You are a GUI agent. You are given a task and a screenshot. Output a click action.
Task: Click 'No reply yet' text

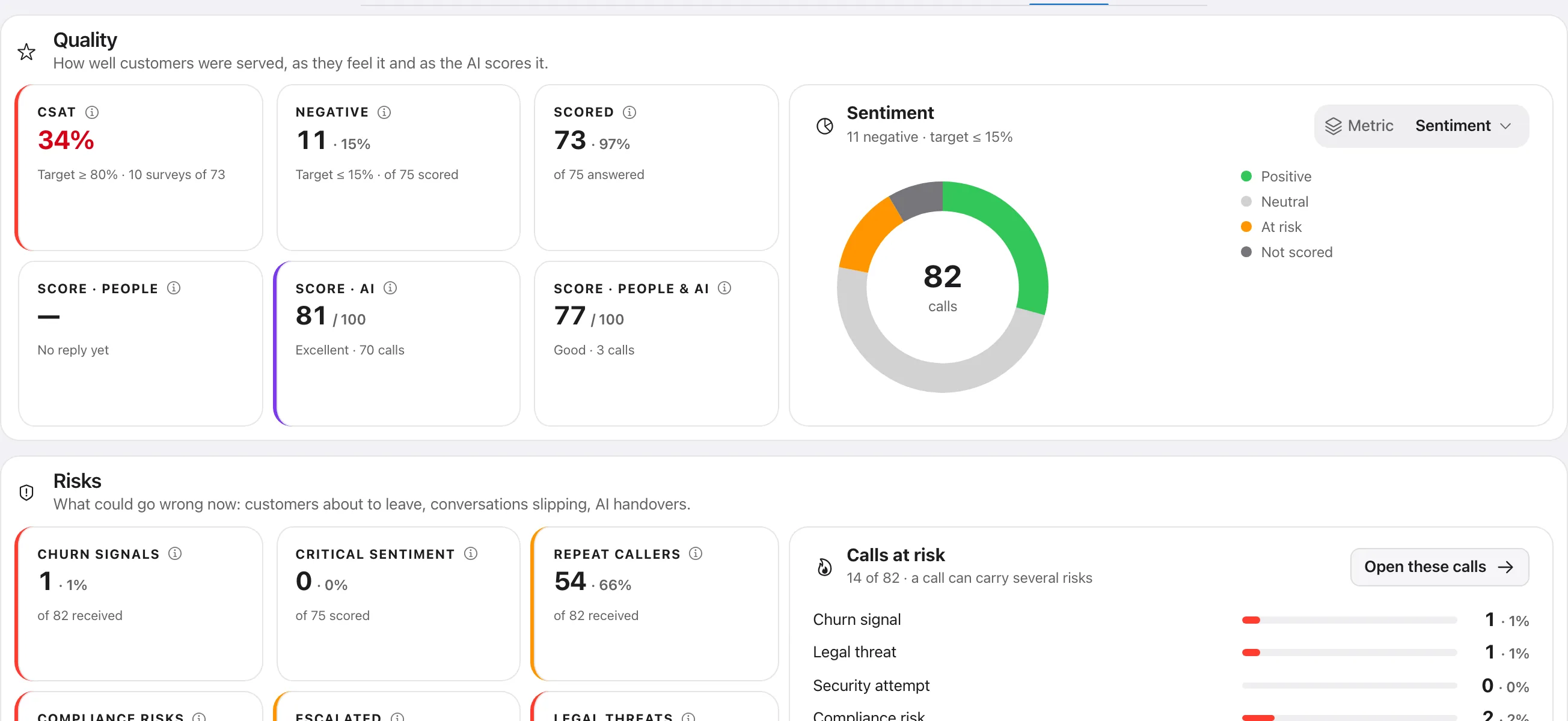(73, 350)
